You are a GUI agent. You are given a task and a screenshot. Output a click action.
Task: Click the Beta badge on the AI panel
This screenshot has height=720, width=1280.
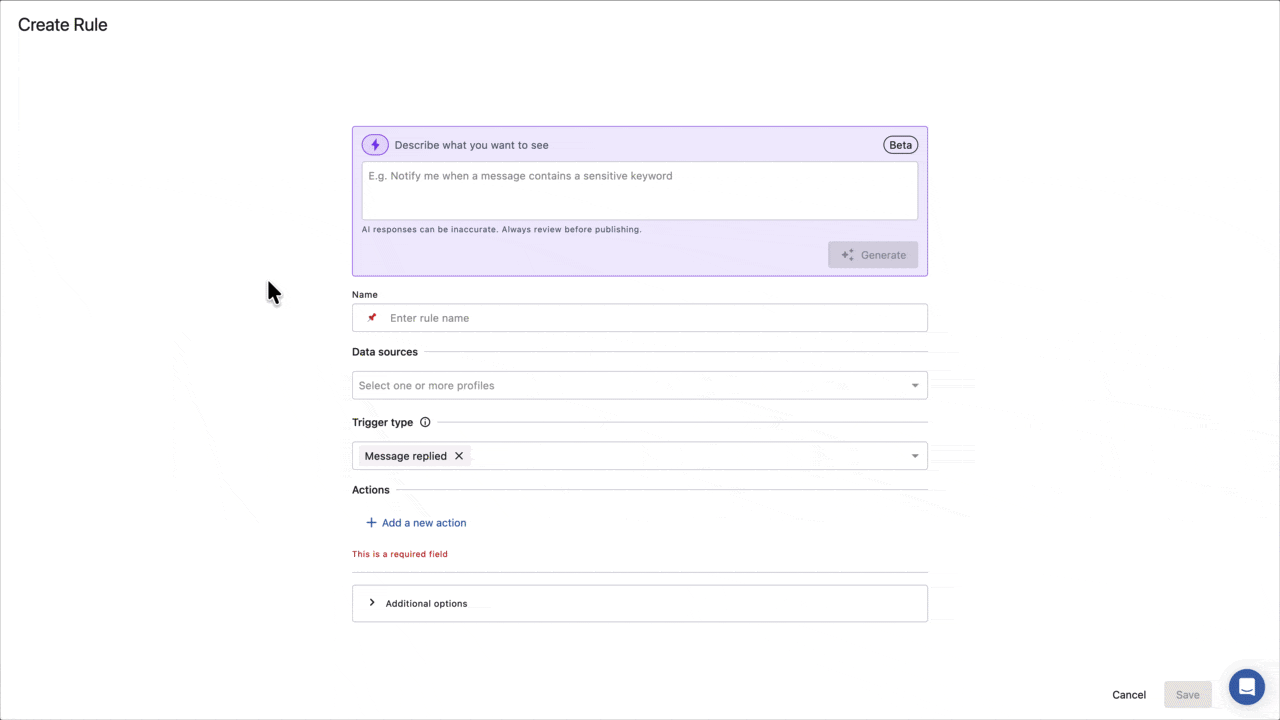pyautogui.click(x=900, y=144)
